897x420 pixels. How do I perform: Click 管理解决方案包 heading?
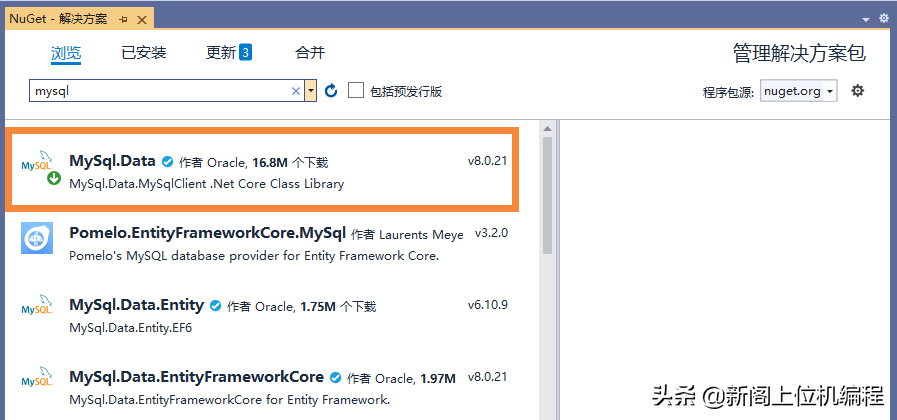click(799, 53)
